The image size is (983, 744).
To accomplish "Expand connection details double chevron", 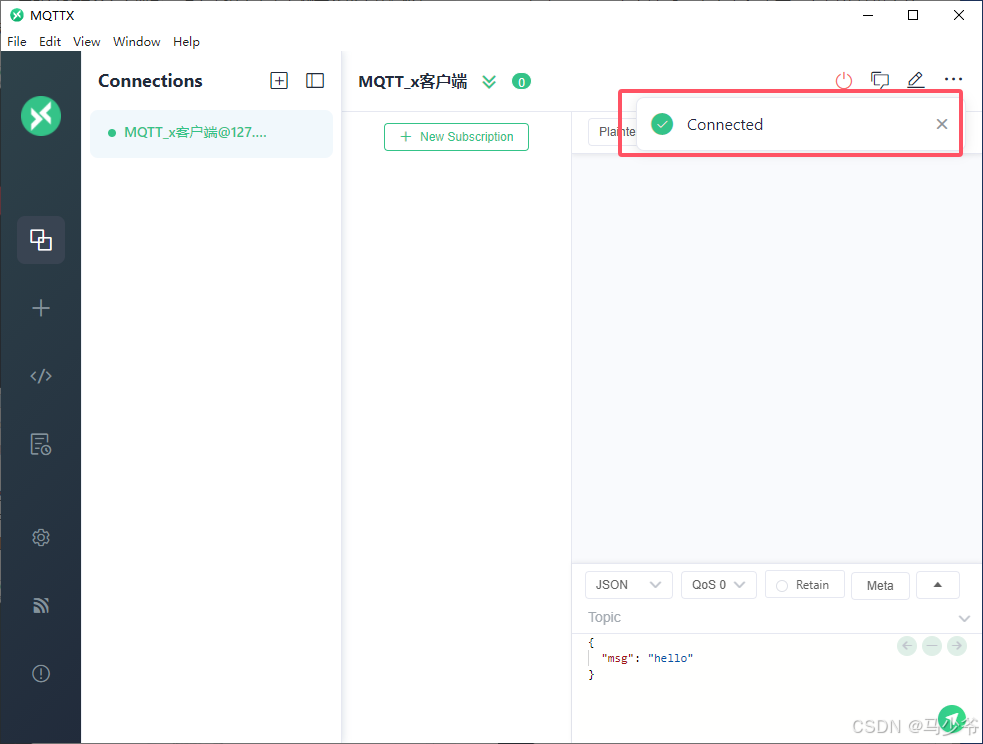I will [x=489, y=81].
